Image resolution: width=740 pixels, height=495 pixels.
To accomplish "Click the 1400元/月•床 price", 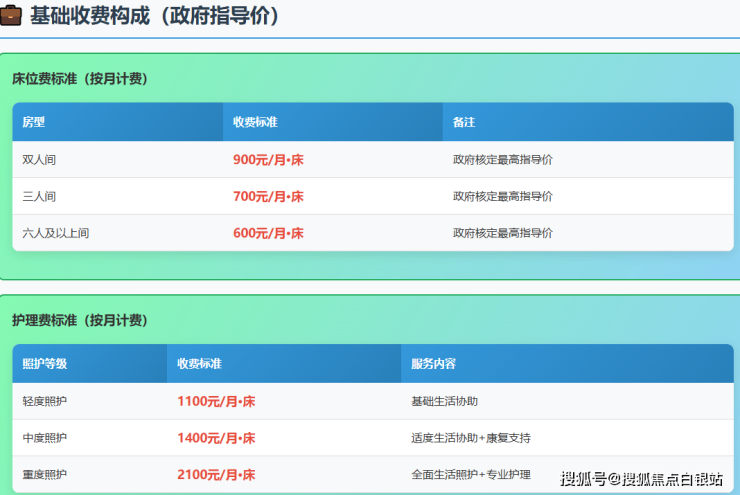I will click(216, 438).
